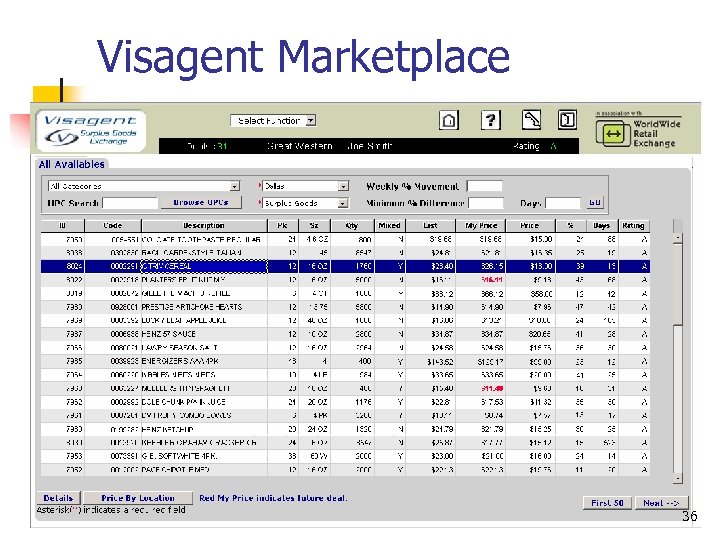Click the wrench tools icon
The width and height of the screenshot is (720, 540).
point(531,120)
